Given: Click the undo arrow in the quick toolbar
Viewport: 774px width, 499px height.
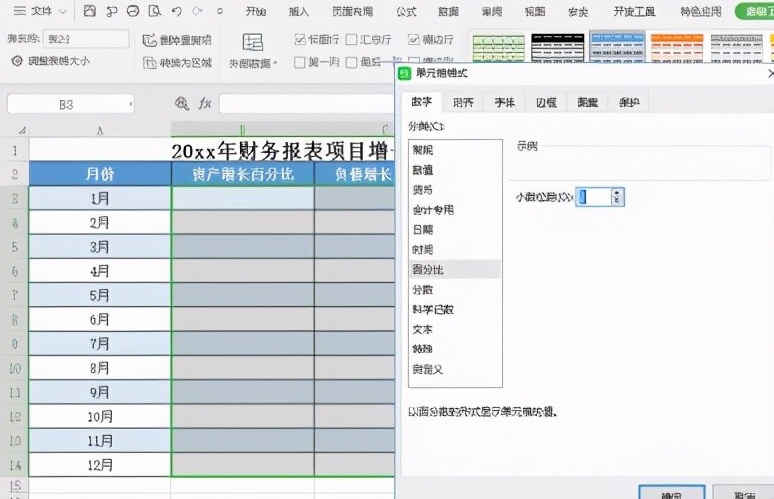Looking at the screenshot, I should click(176, 12).
